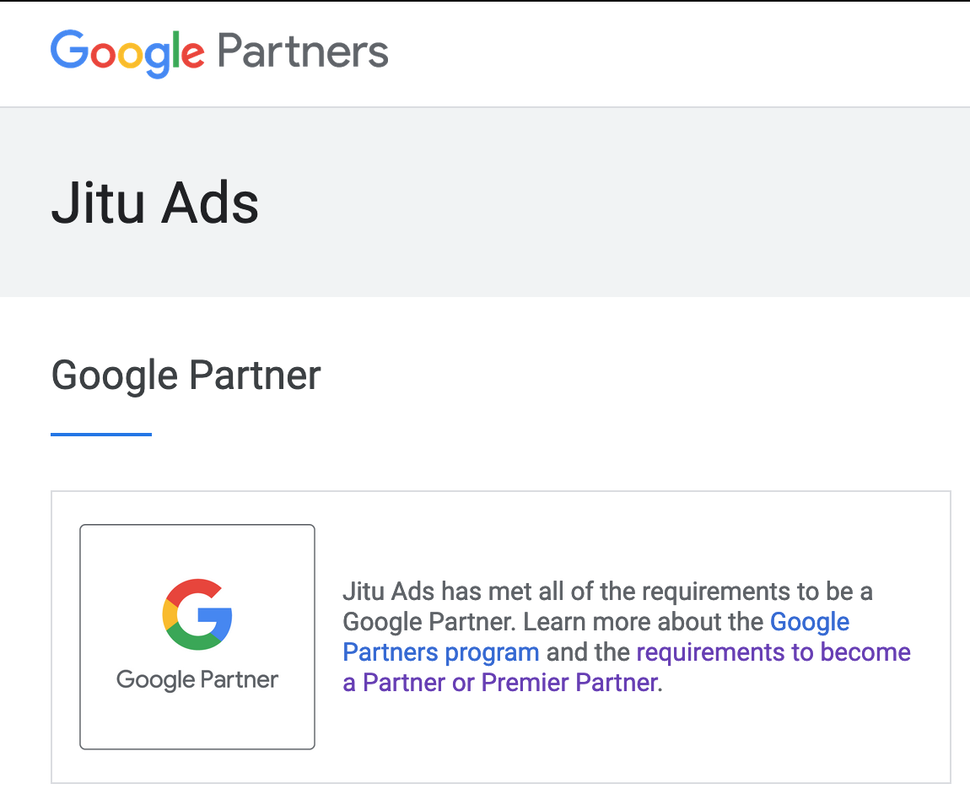
Task: Click the blue underline below Google Partner heading
Action: coord(101,434)
